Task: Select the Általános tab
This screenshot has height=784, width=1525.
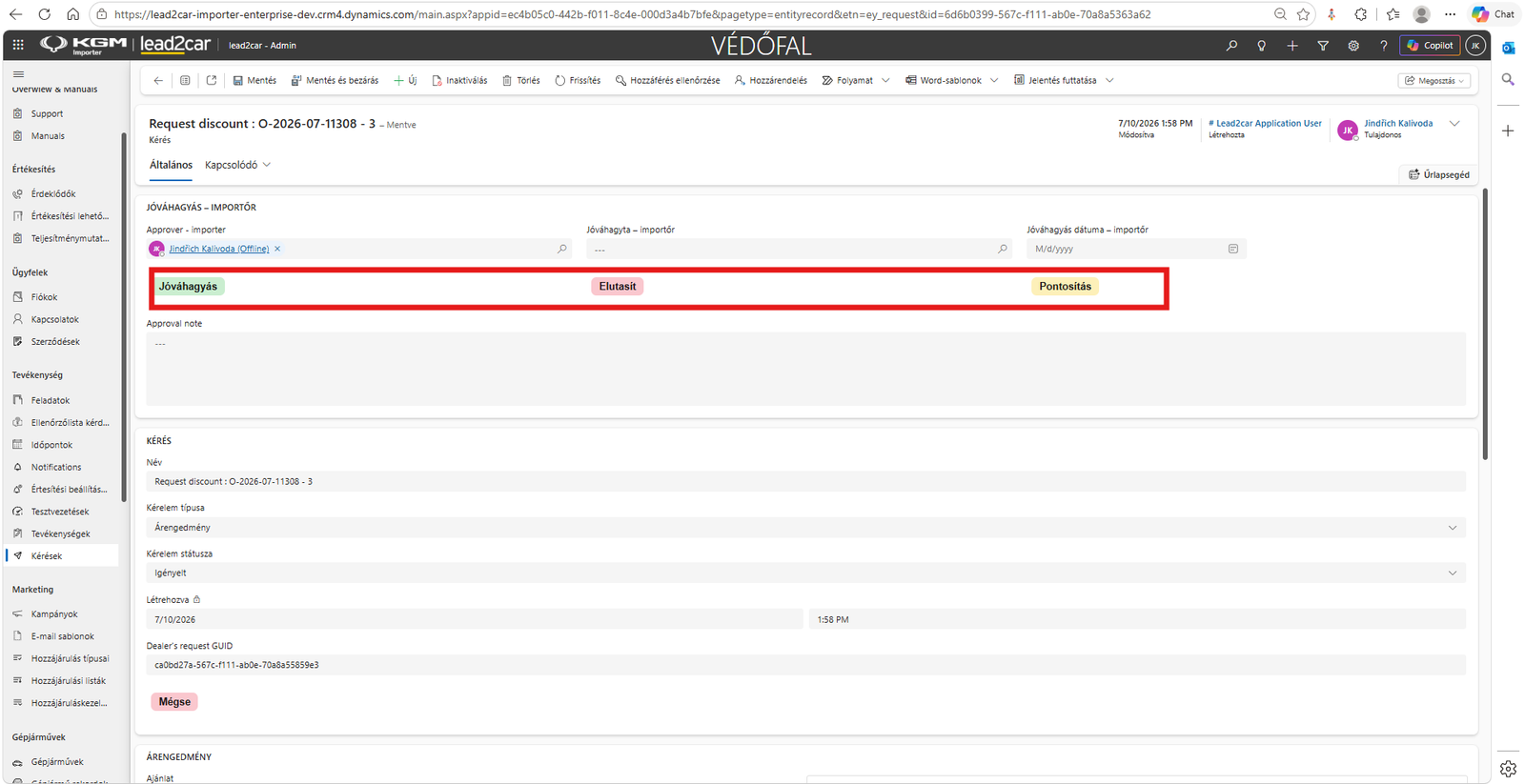Action: click(x=171, y=165)
